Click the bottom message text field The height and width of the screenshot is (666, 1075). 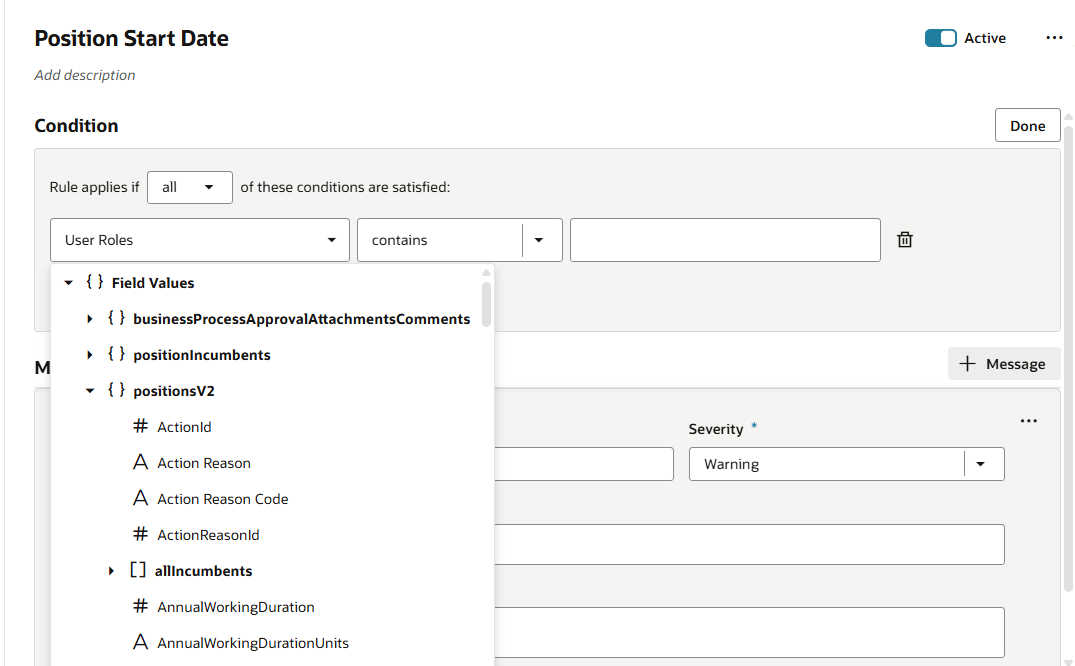point(749,632)
